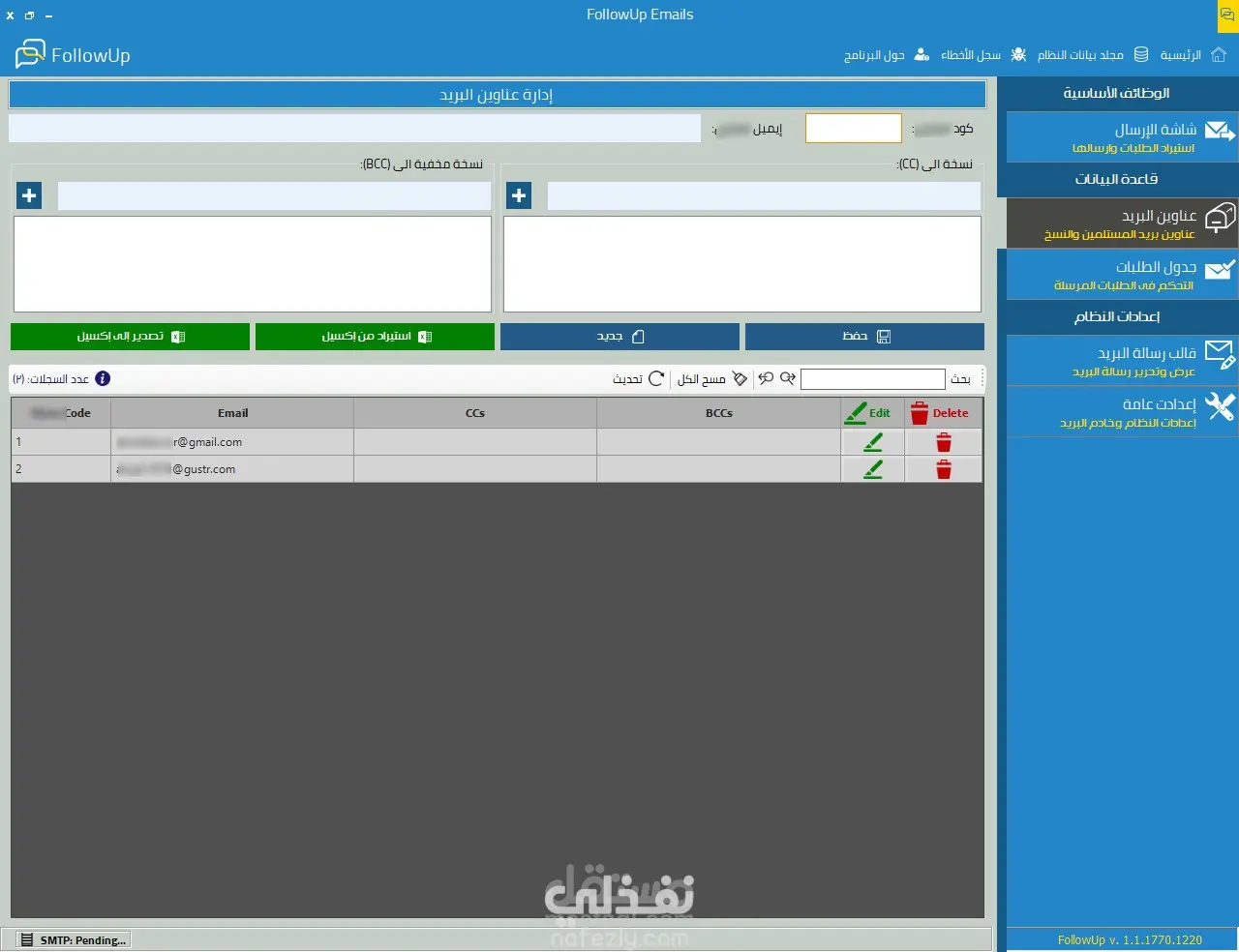Screen dimensions: 1239x952
Task: Open the Send screen (شاشة الإرسال)
Action: coord(1122,137)
